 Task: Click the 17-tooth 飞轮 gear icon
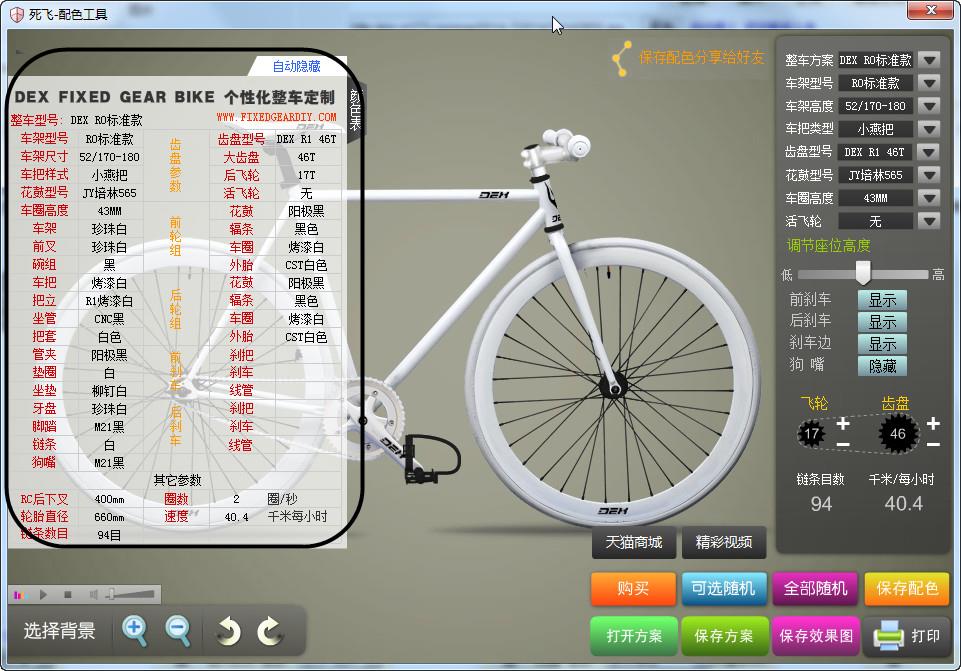[811, 434]
